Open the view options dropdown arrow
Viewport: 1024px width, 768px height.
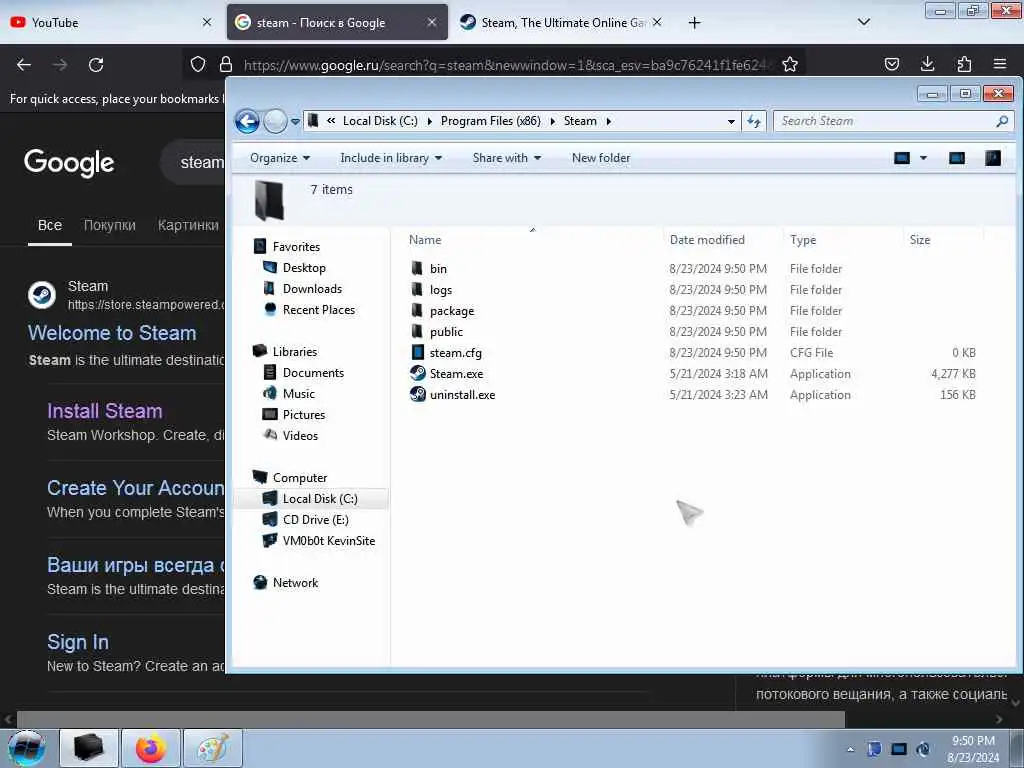923,158
